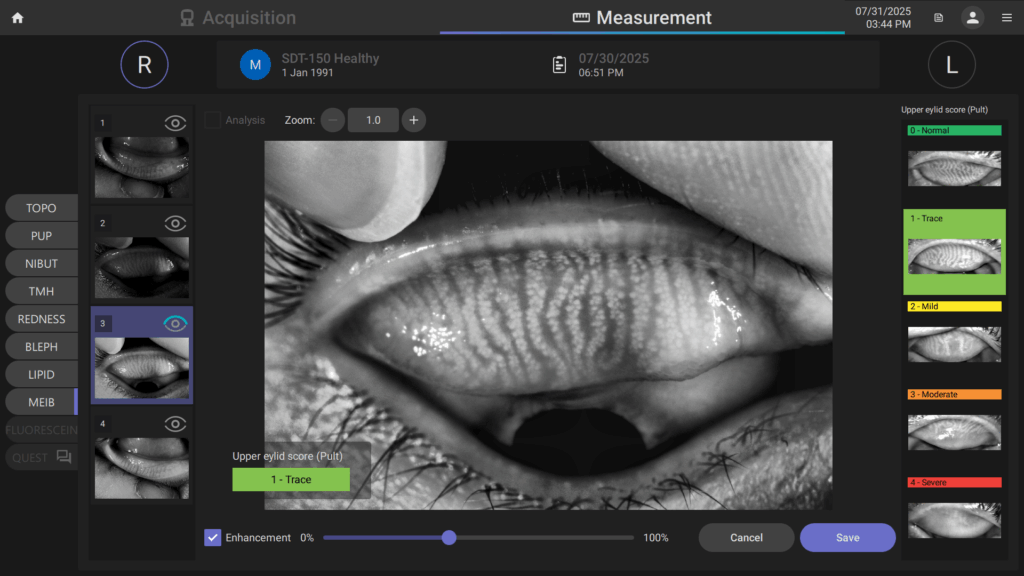Go to the Home screen icon
This screenshot has height=576, width=1024.
click(17, 18)
